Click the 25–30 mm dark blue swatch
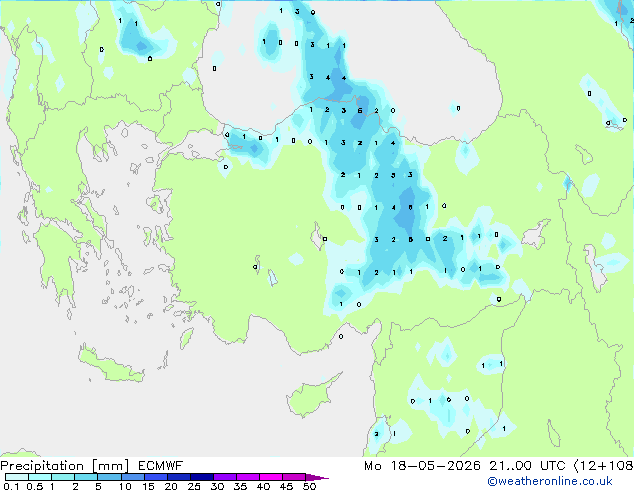 click(202, 477)
